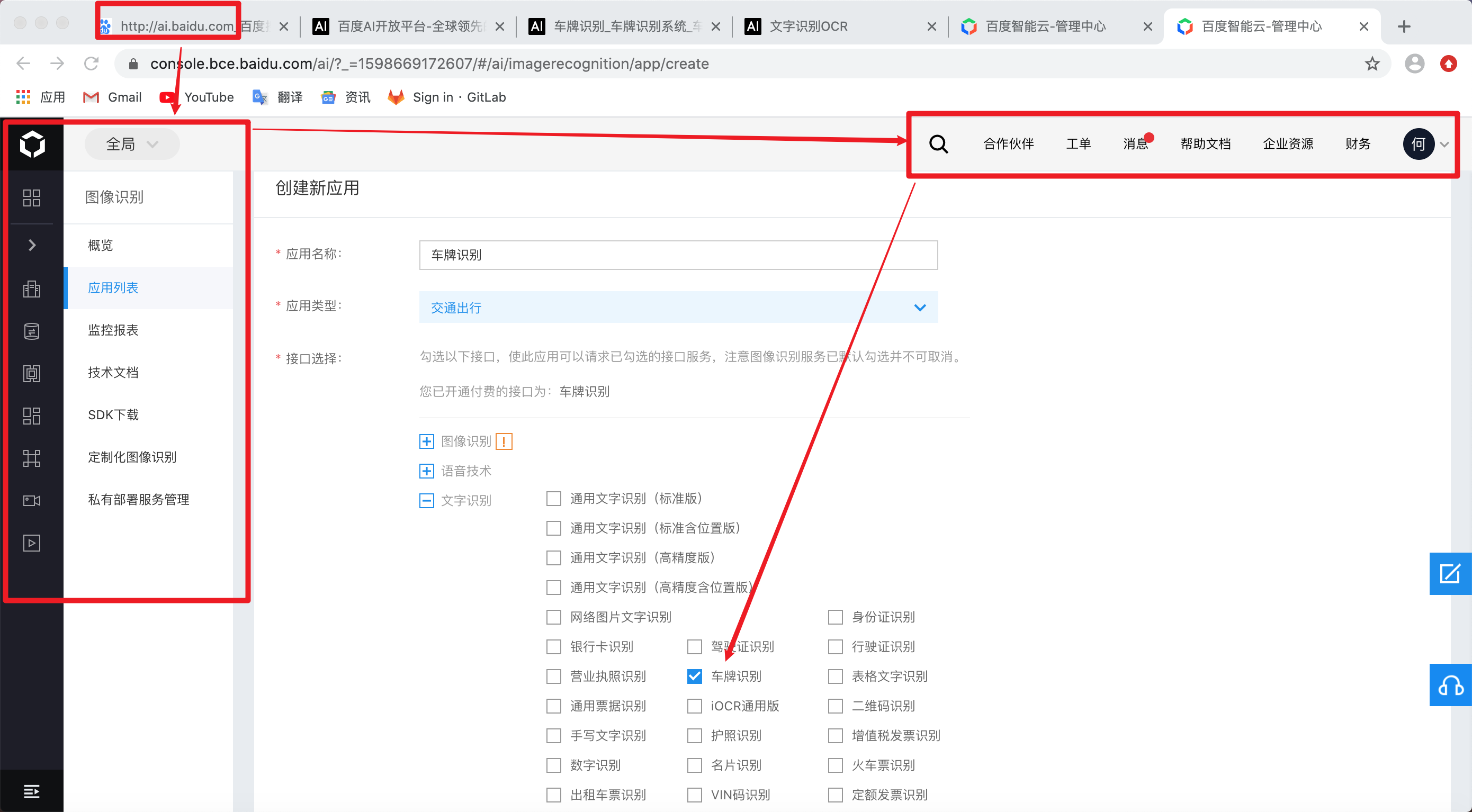Expand the 语音技术 interface section
This screenshot has height=812, width=1472.
click(427, 470)
